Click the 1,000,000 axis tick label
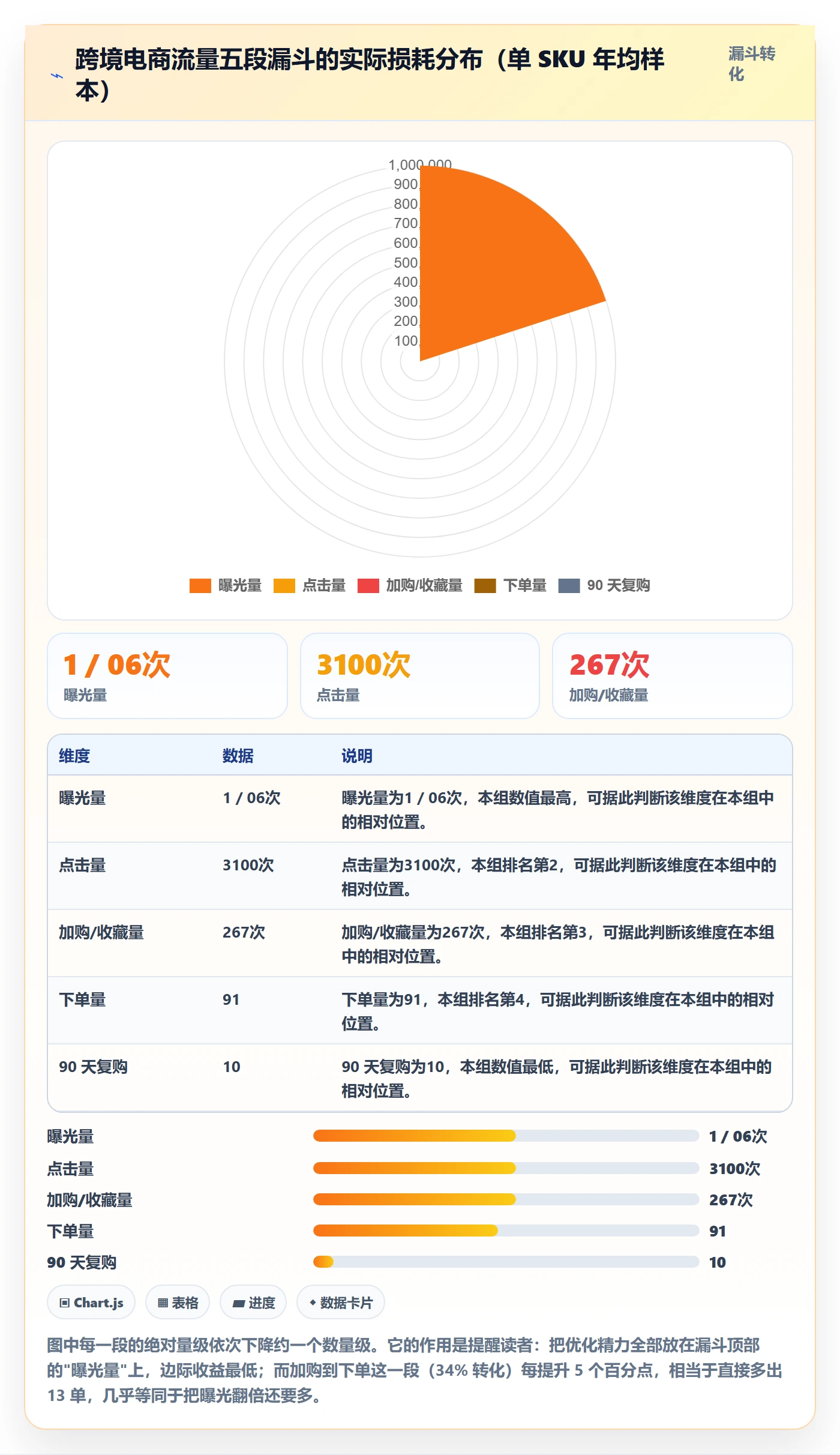Image resolution: width=840 pixels, height=1455 pixels. [419, 164]
